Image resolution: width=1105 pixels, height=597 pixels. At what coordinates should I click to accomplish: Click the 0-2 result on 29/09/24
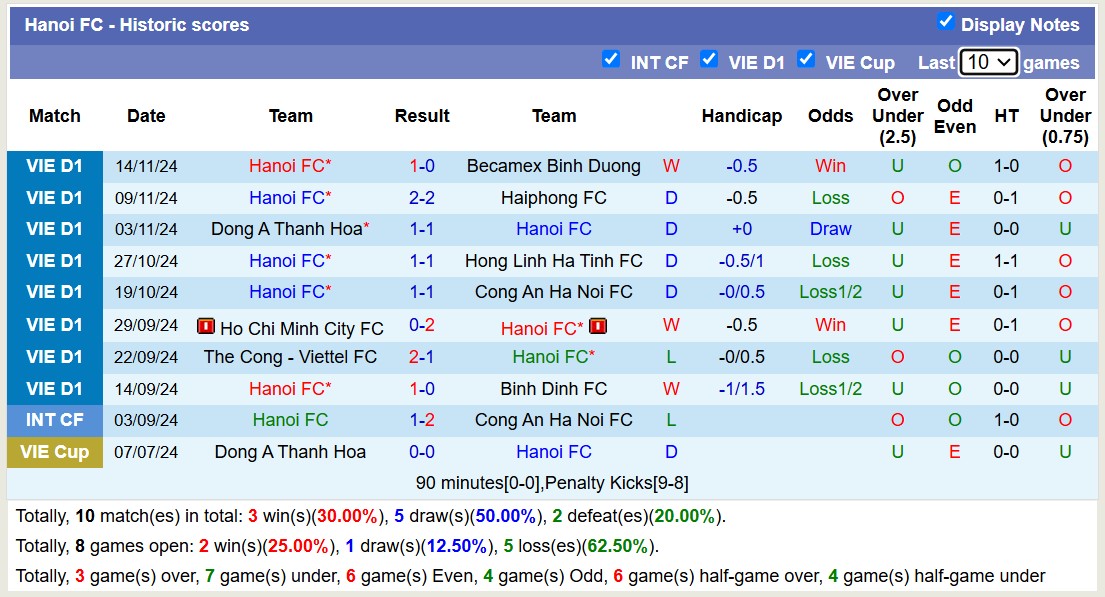pyautogui.click(x=421, y=325)
